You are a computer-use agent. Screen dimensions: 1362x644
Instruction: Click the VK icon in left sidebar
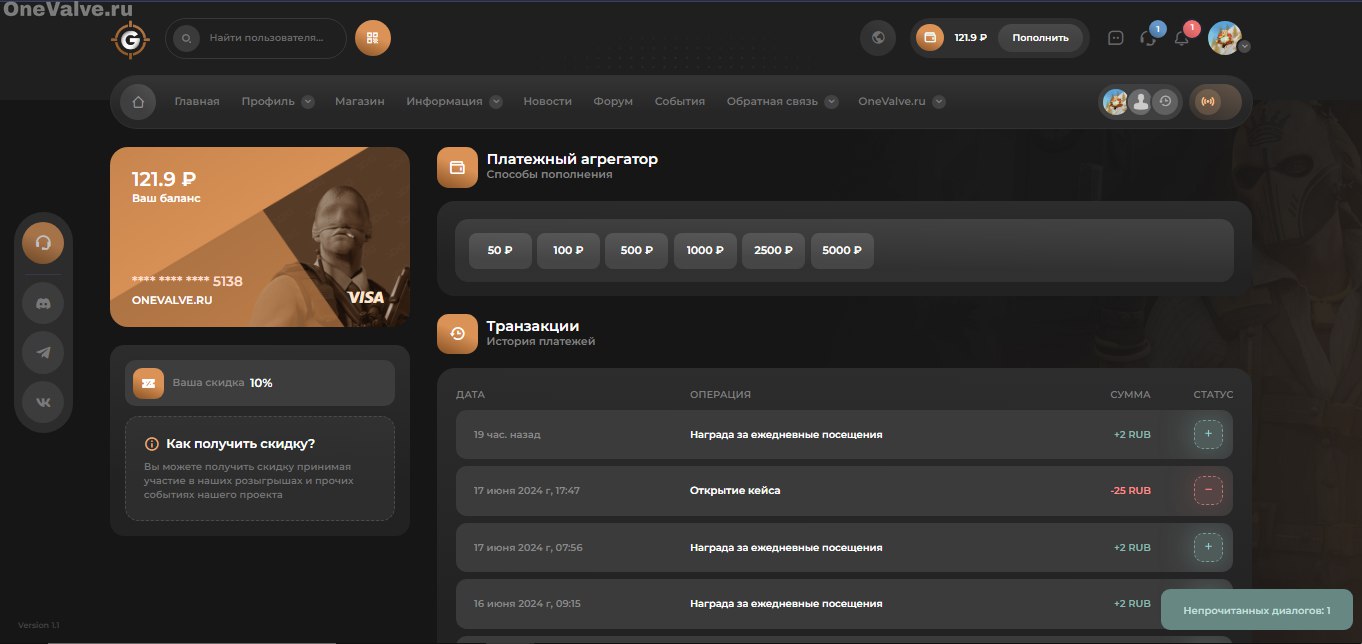43,402
